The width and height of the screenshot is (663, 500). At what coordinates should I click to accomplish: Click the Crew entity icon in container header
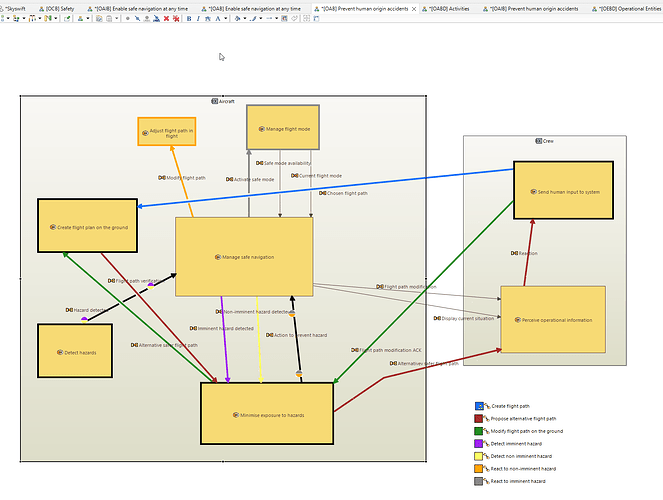(538, 141)
